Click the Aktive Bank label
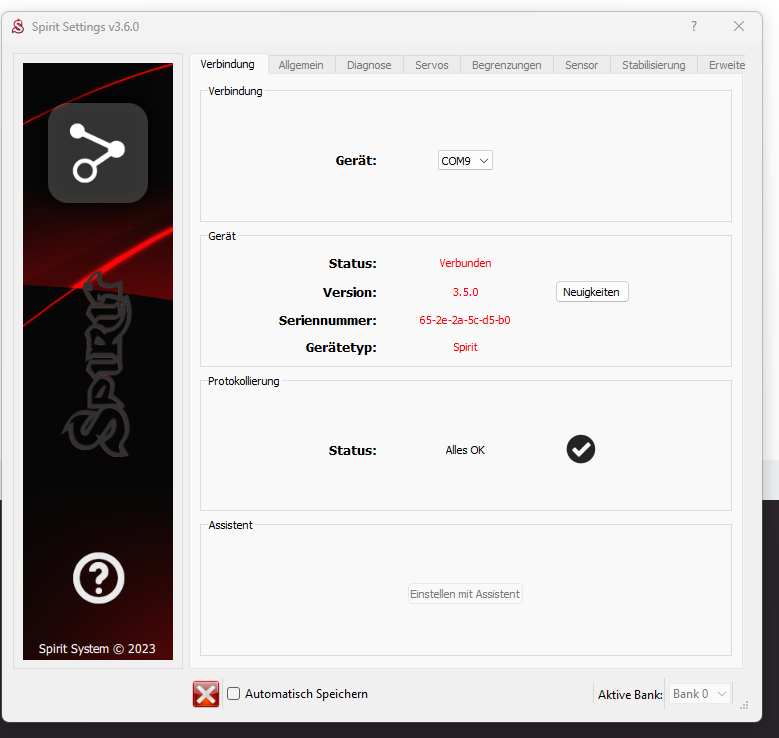779x738 pixels. 630,694
